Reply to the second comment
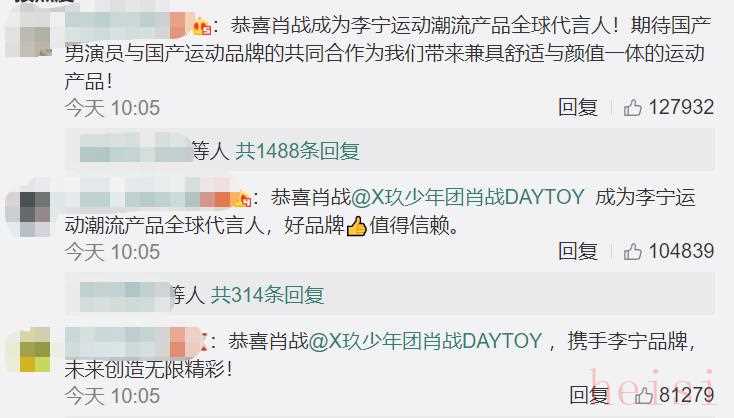Image resolution: width=734 pixels, height=418 pixels. [578, 252]
